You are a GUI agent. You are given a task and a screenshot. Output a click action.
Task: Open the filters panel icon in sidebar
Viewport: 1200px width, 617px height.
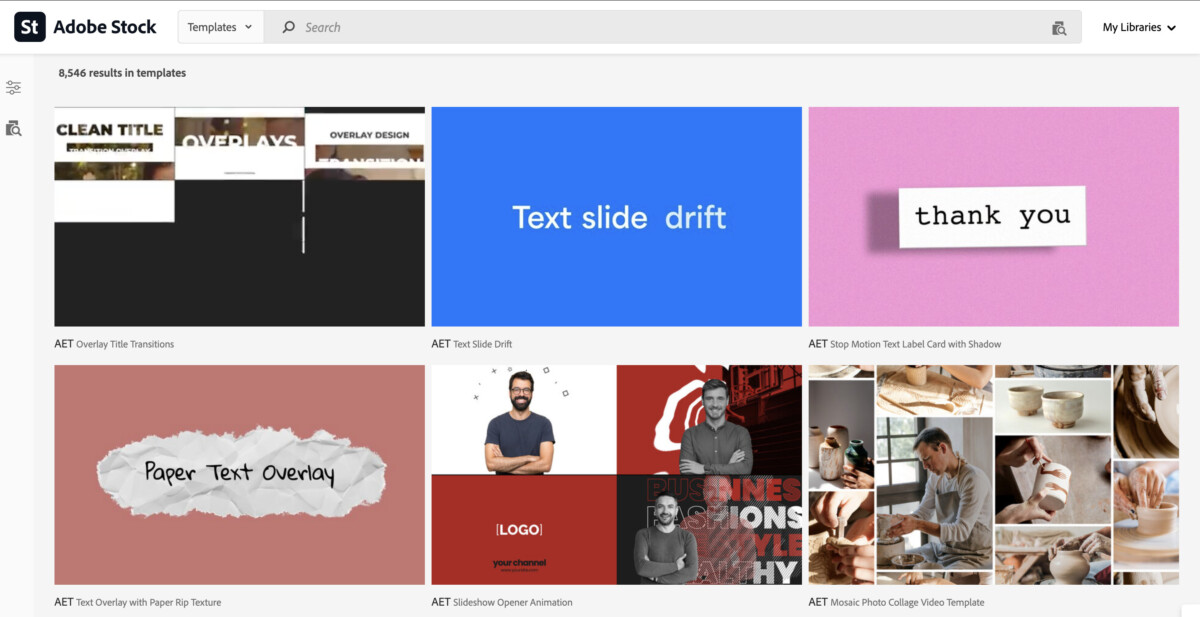[x=13, y=88]
